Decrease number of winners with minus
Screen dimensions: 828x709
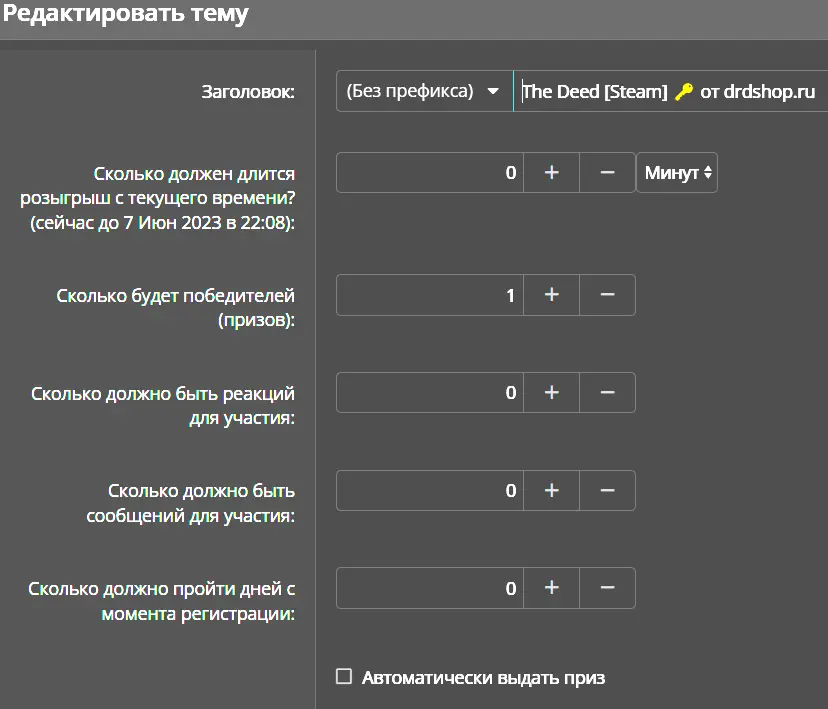607,295
